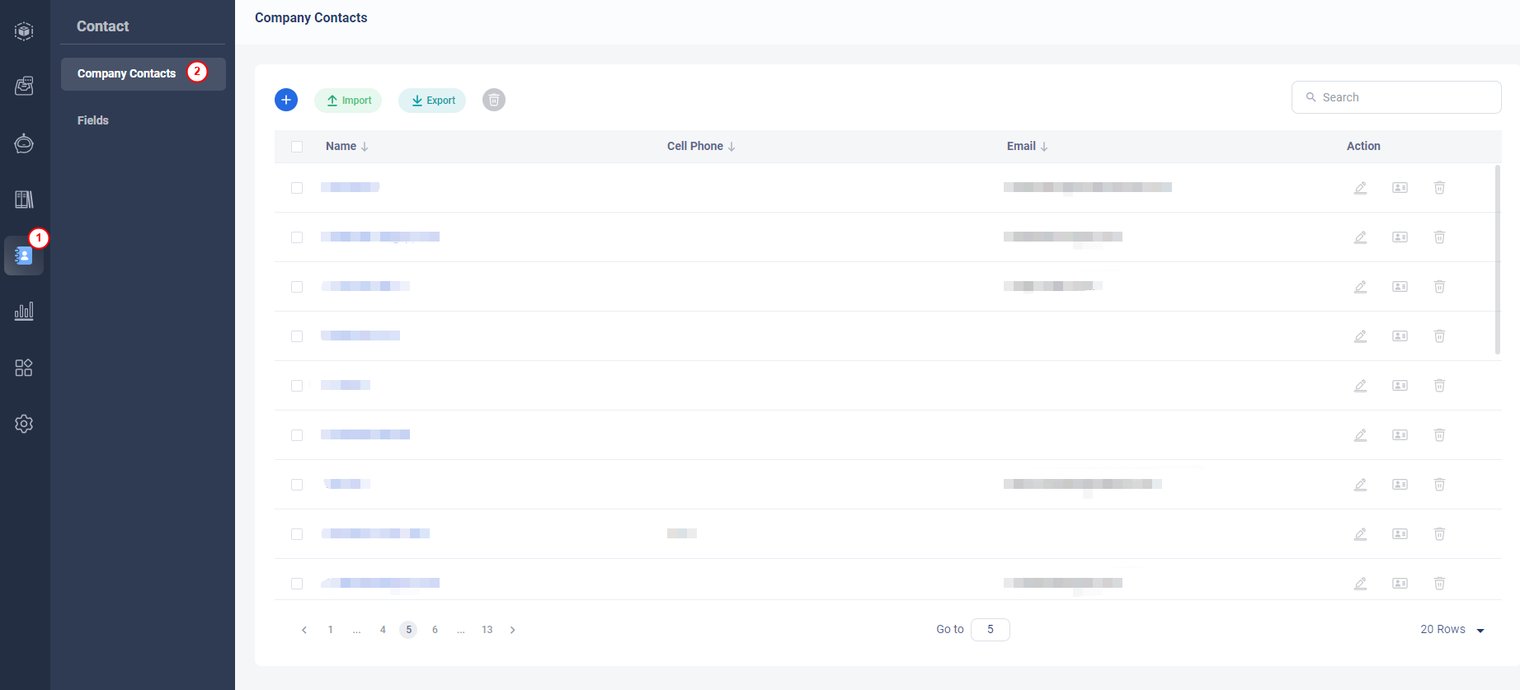Sort by Name column arrow

coord(364,147)
